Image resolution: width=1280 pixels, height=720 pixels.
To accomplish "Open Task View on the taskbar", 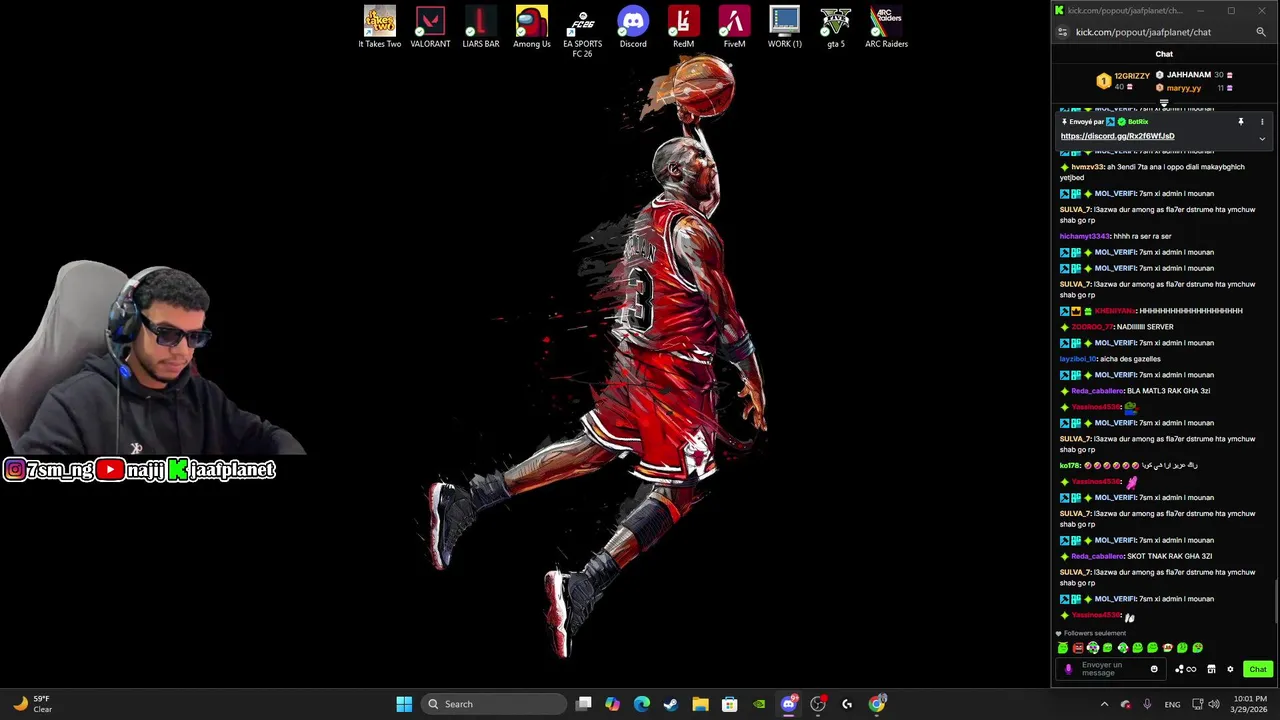I will pyautogui.click(x=584, y=704).
